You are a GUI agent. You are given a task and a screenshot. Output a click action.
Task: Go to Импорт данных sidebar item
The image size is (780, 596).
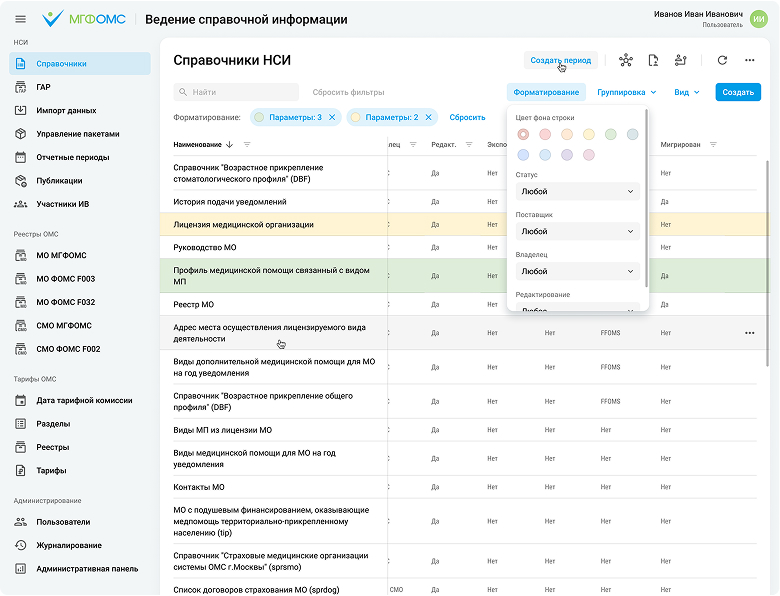(x=66, y=110)
